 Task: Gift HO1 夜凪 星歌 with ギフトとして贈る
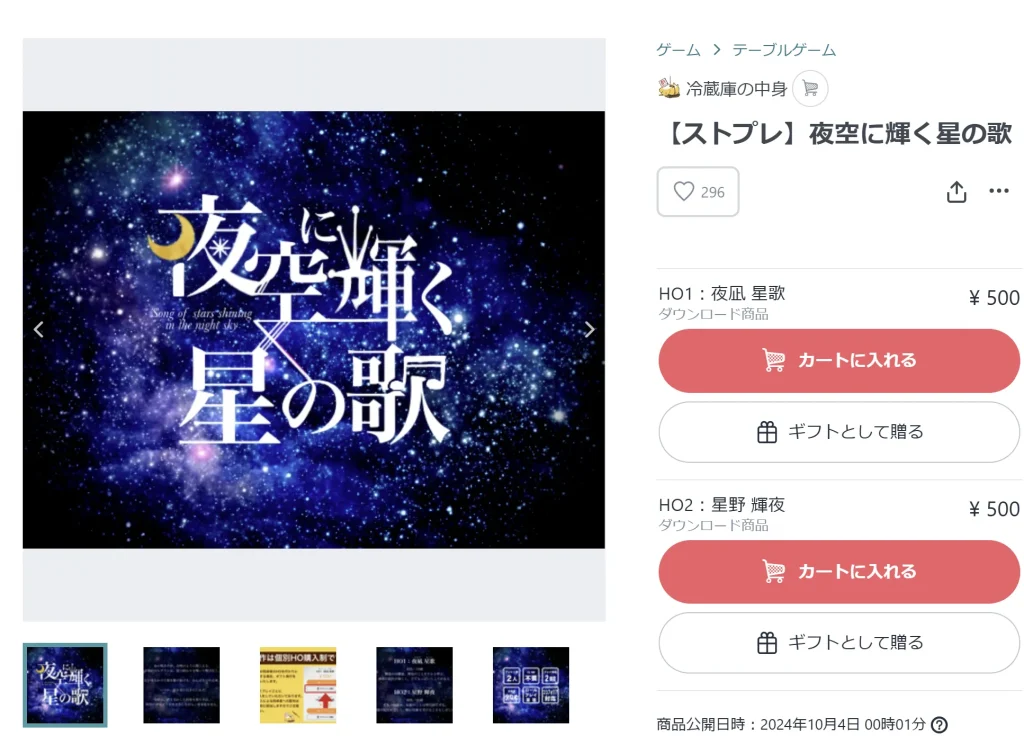pyautogui.click(x=839, y=432)
